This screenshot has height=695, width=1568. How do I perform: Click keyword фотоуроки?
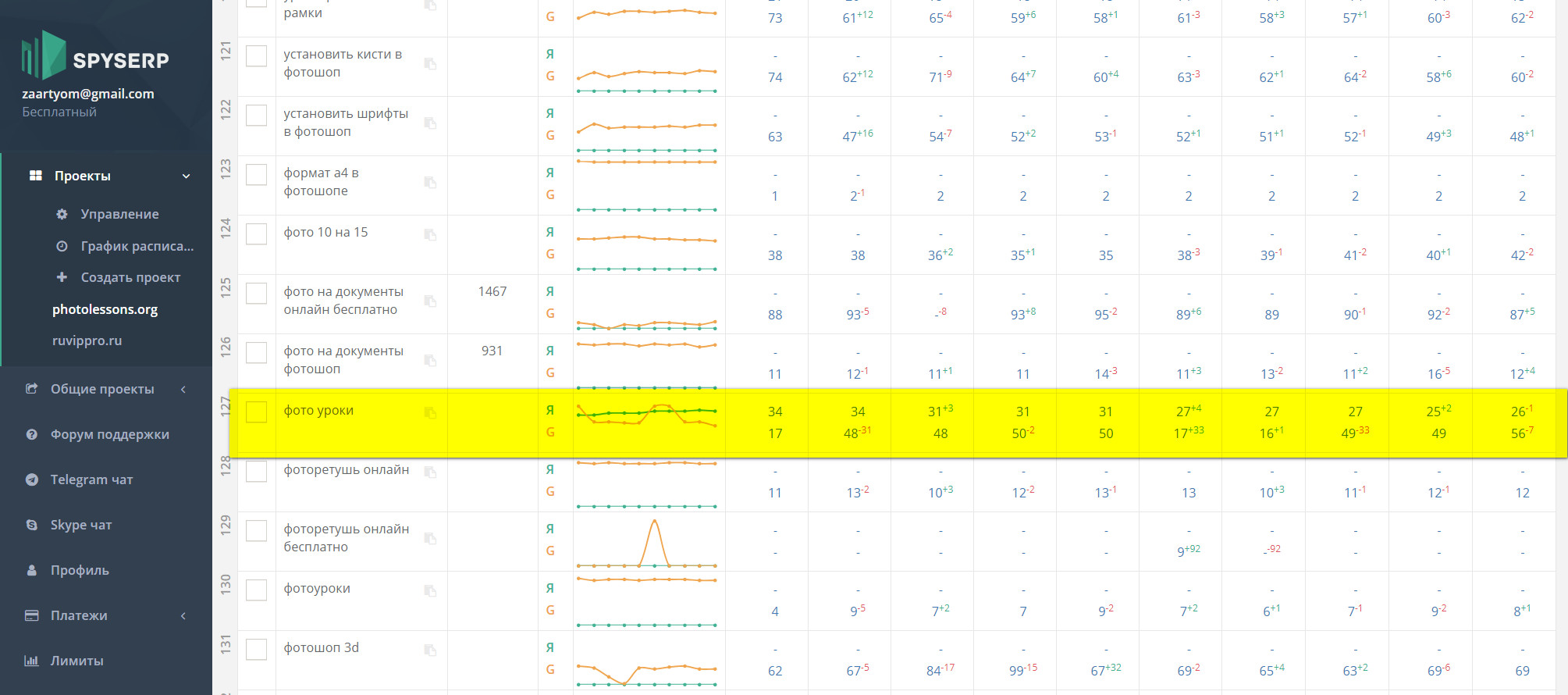coord(317,588)
